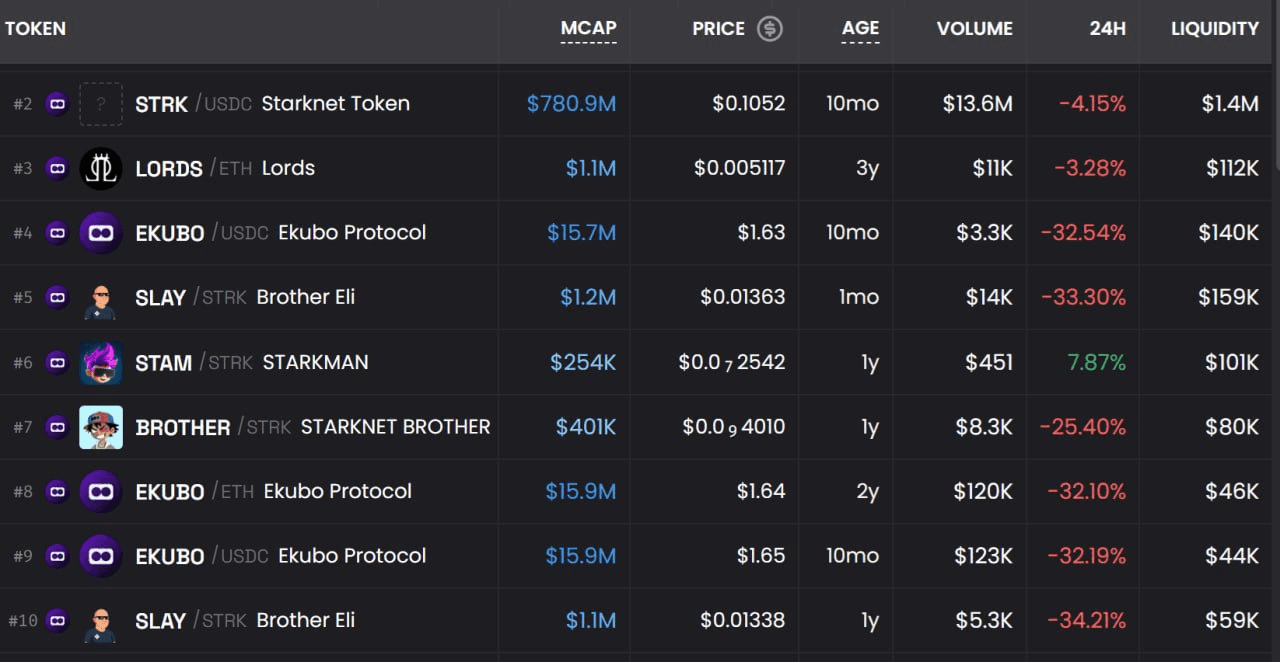The height and width of the screenshot is (662, 1280).
Task: Click the small exchange badge next to #10
Action: 57,621
